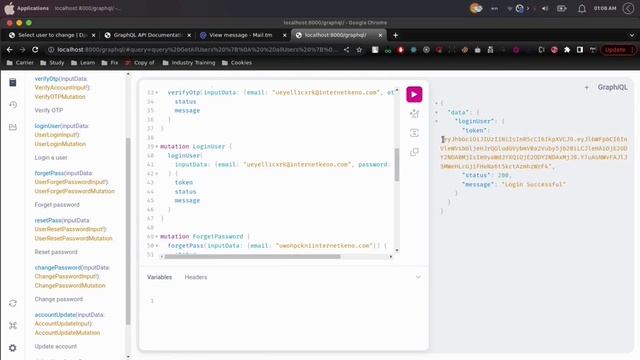Open keyboard shortcuts dialog icon
Viewport: 640px width, 360px height.
coord(13,325)
